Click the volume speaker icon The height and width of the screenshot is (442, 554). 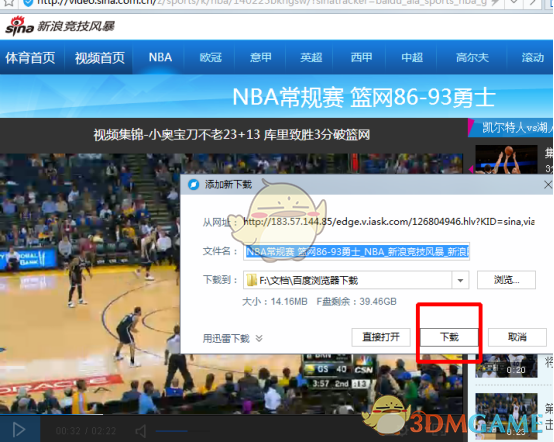[141, 431]
